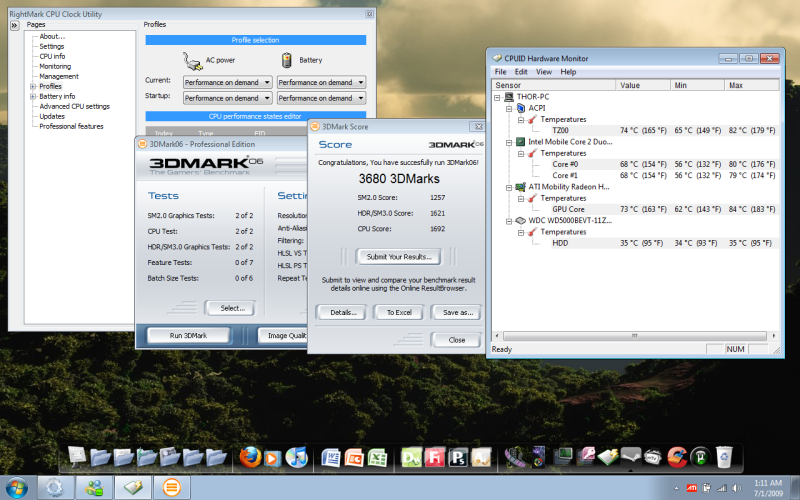Open the Edit menu in Hardware Monitor
The height and width of the screenshot is (500, 800).
[521, 72]
